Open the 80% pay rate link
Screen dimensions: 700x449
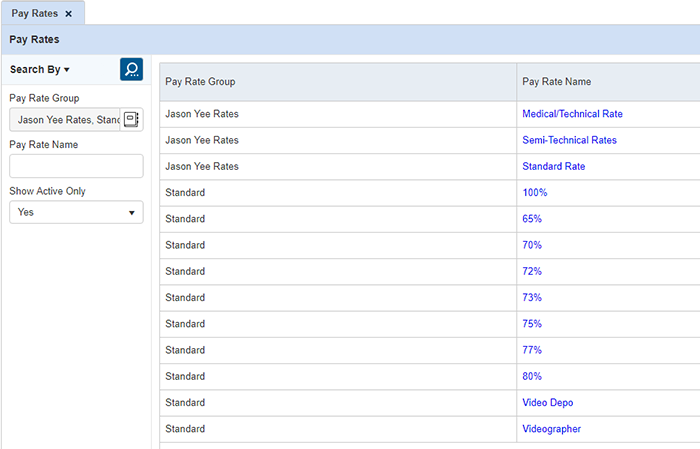[x=532, y=376]
